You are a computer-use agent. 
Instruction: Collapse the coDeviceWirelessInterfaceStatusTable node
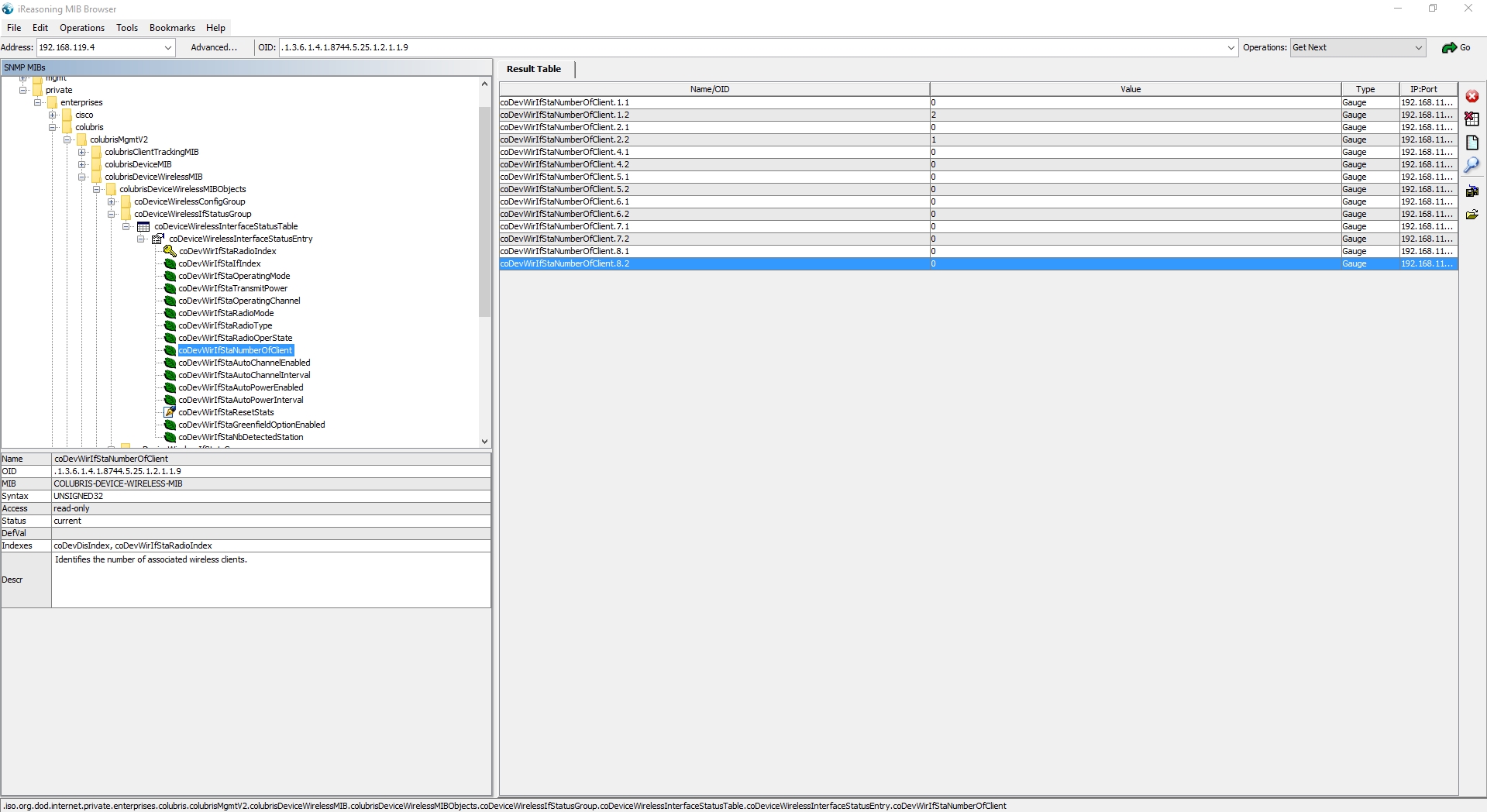pyautogui.click(x=126, y=226)
